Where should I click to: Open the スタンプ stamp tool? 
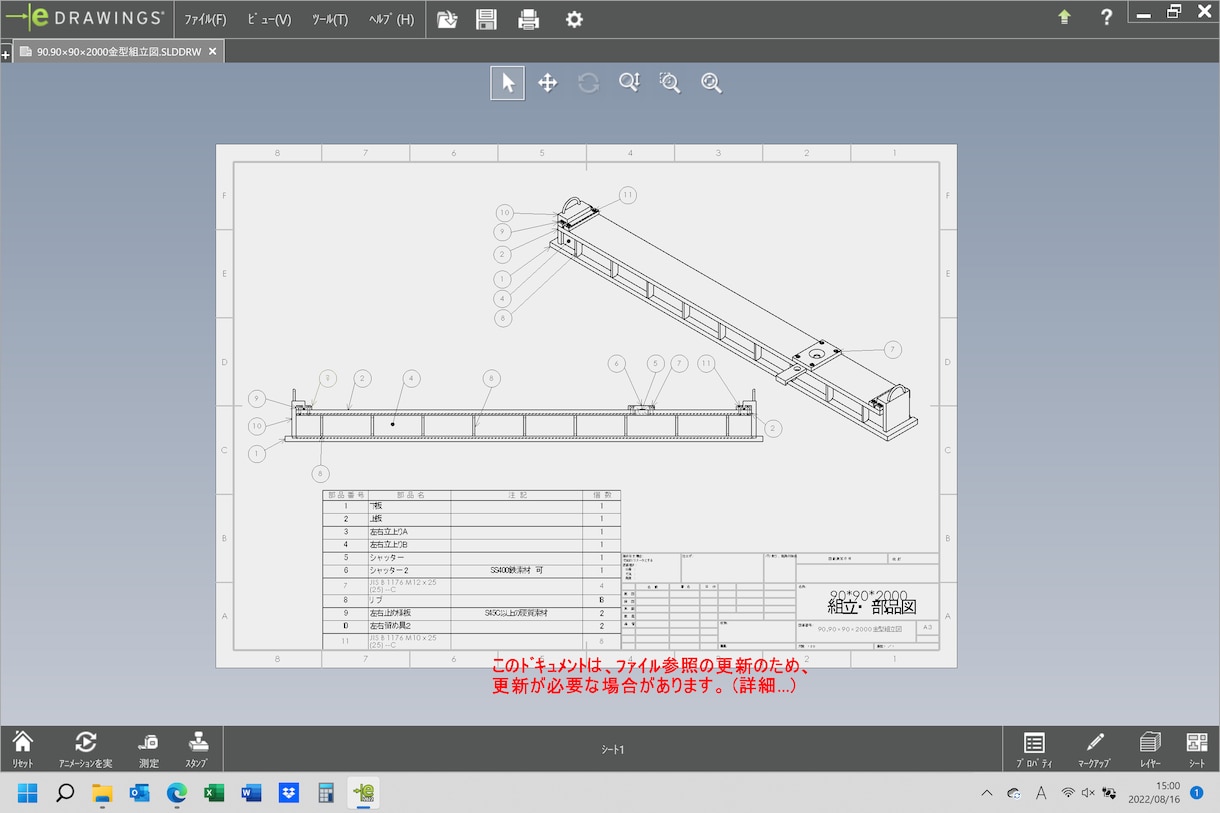coord(197,749)
